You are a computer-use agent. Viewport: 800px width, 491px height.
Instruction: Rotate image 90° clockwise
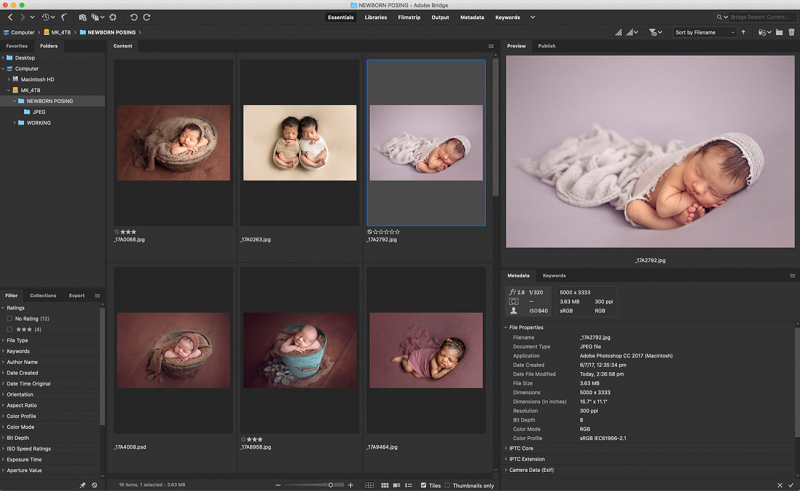pos(148,17)
